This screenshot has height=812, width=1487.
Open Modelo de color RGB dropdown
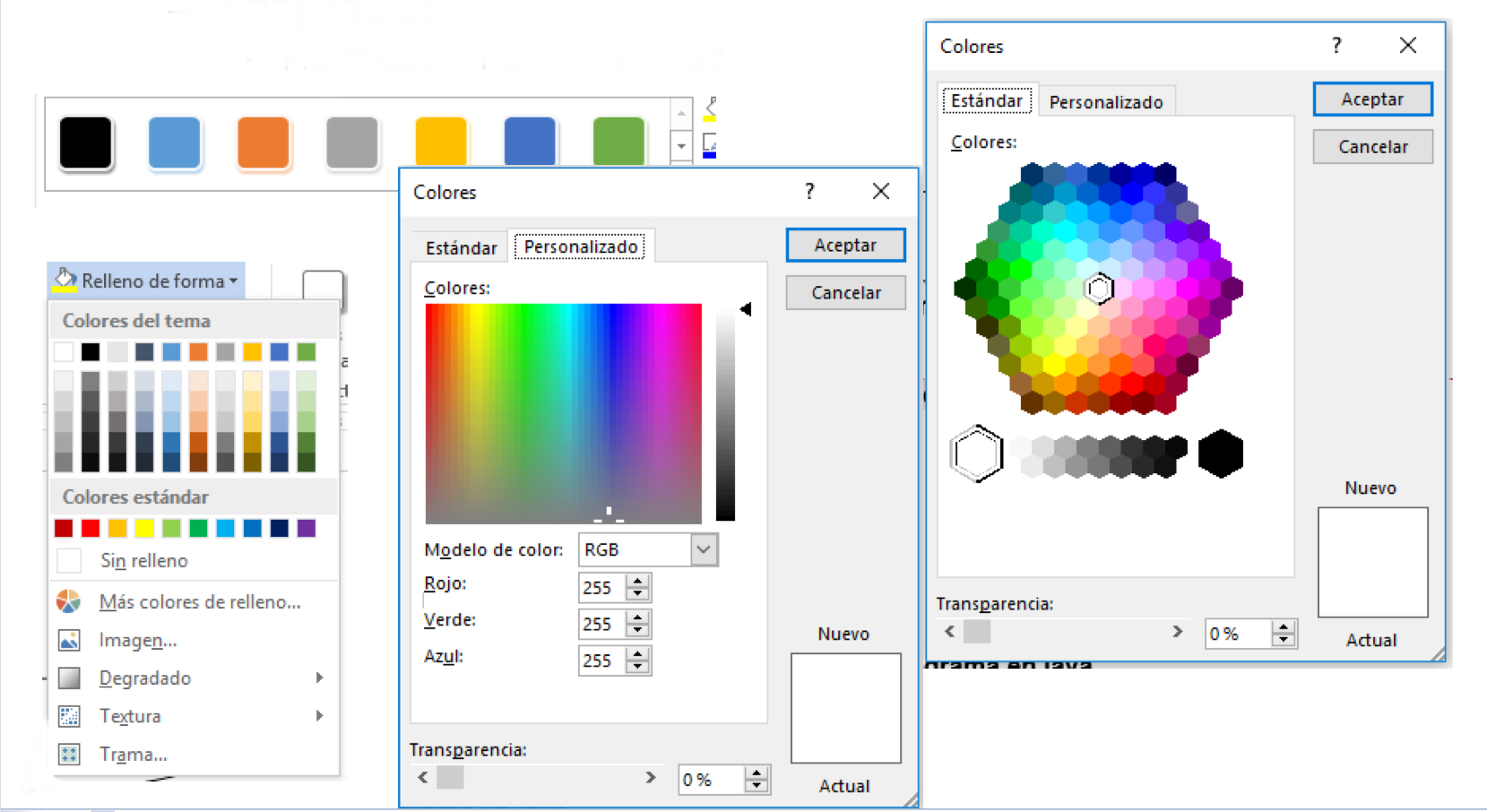coord(705,549)
